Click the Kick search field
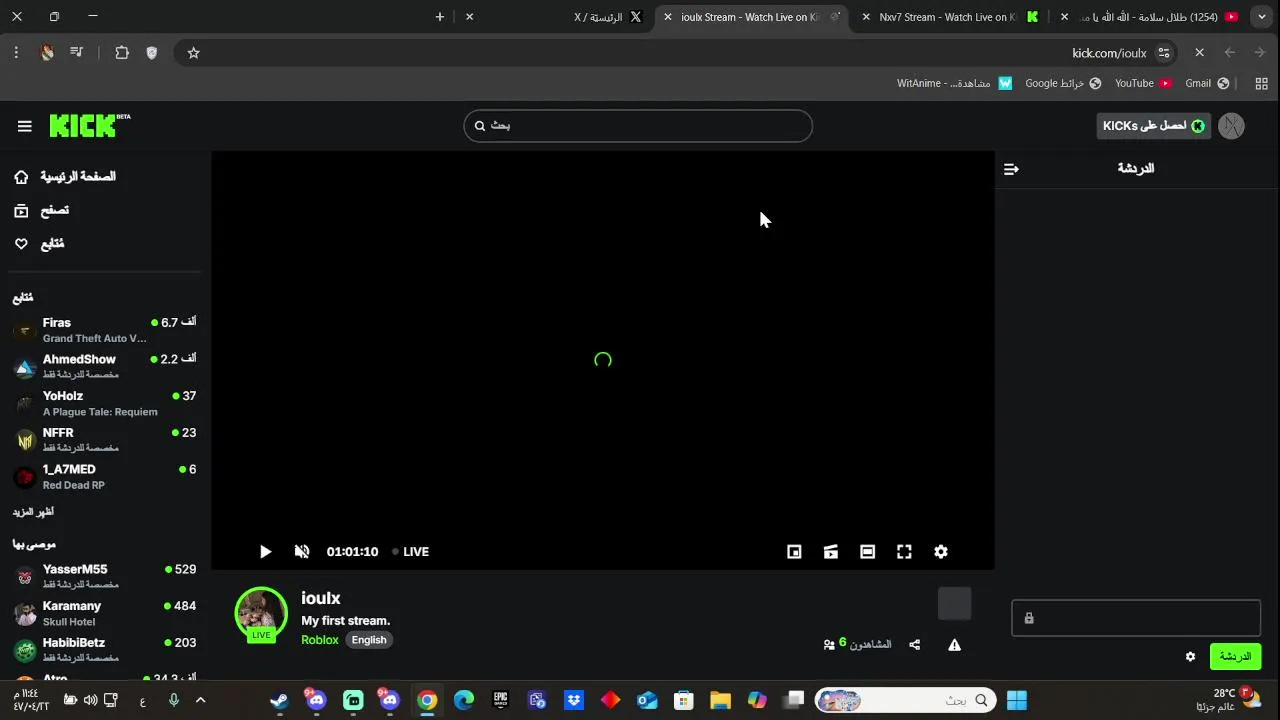1280x720 pixels. (638, 126)
